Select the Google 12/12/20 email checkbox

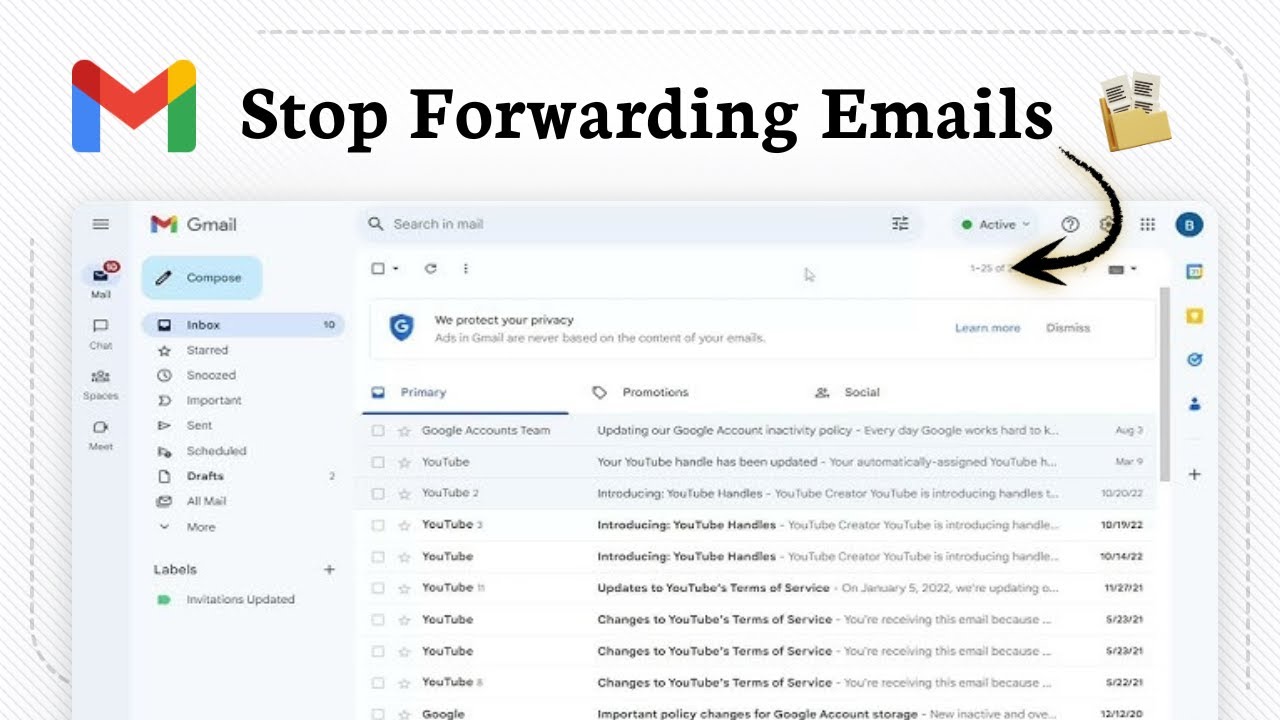pyautogui.click(x=378, y=714)
